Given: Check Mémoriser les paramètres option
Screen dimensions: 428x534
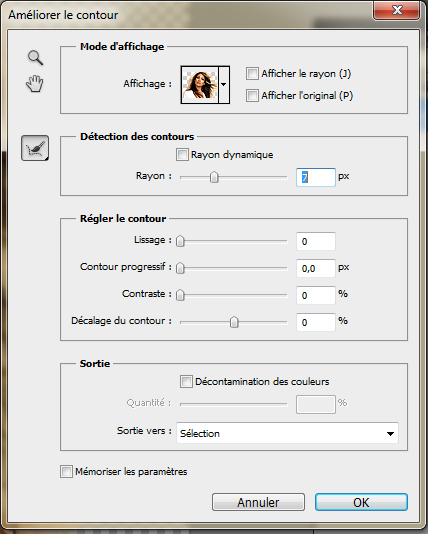Looking at the screenshot, I should pos(66,472).
